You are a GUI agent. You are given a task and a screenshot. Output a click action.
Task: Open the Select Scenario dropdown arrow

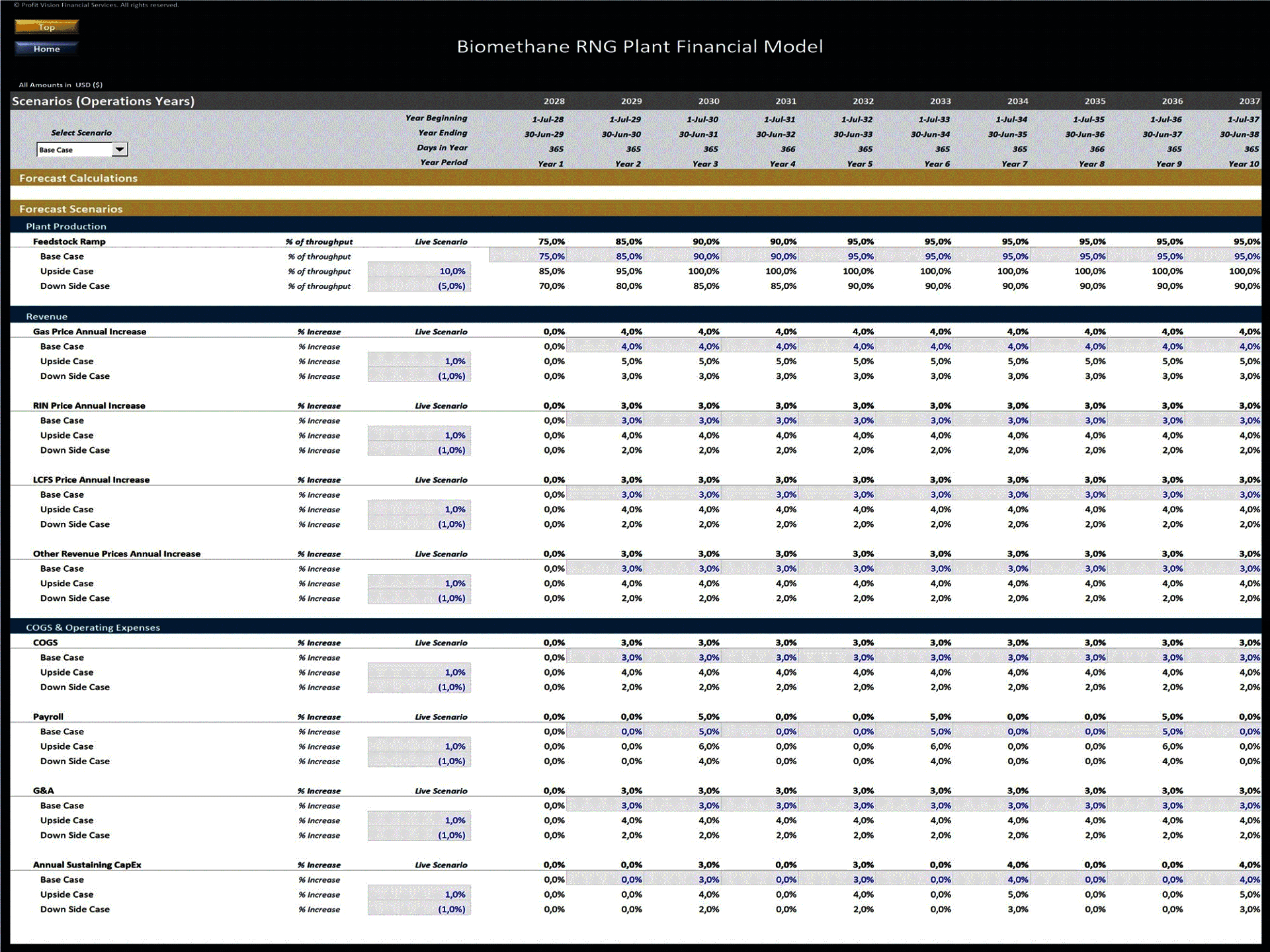pyautogui.click(x=120, y=149)
